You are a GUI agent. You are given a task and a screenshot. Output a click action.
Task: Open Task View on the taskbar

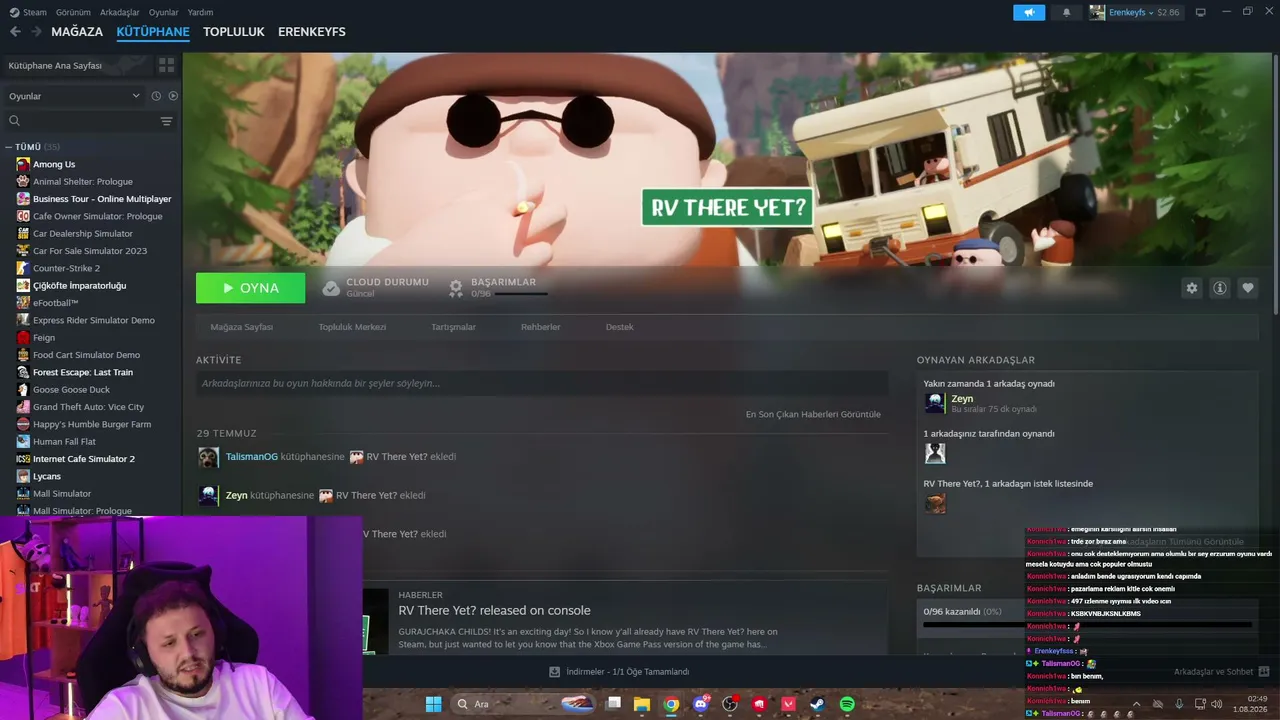(x=613, y=704)
